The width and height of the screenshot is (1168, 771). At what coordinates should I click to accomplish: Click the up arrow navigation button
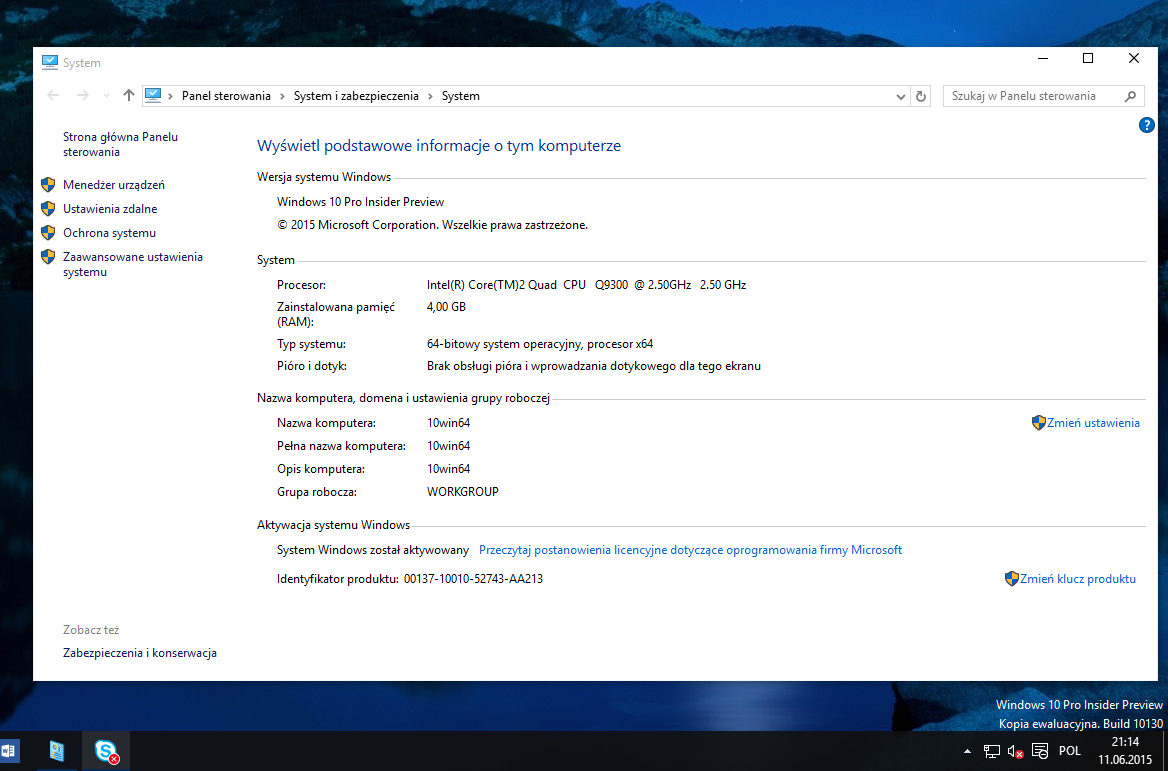(128, 96)
